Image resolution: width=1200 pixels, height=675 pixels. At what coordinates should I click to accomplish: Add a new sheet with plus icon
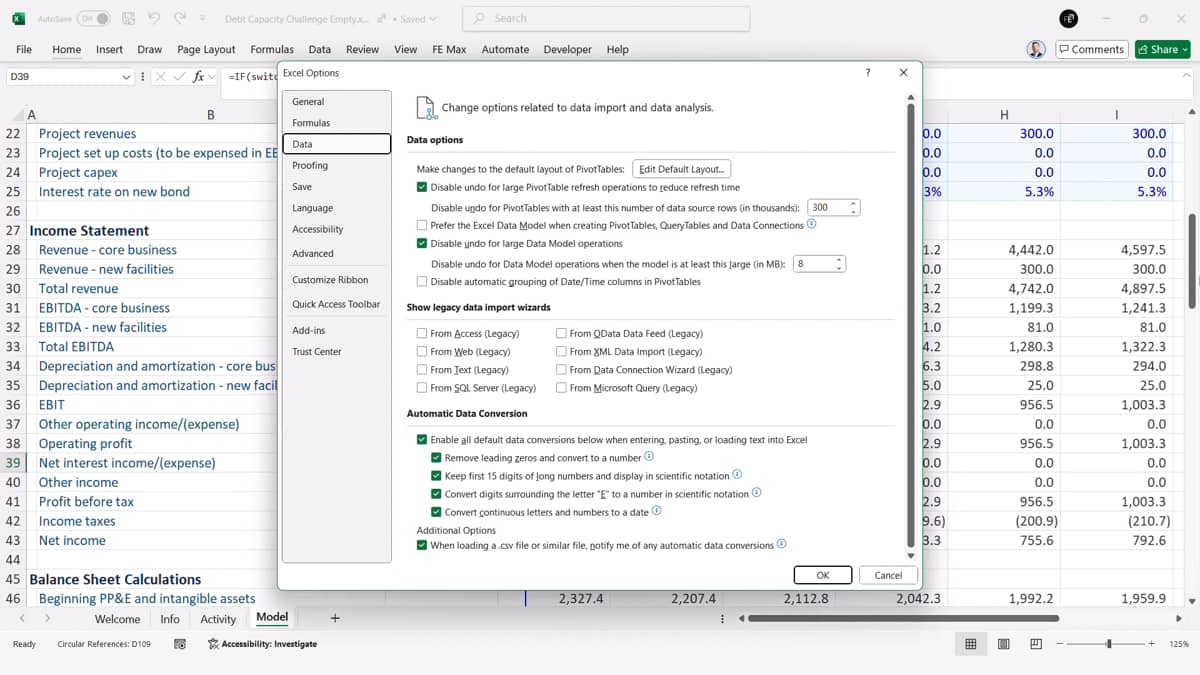(335, 618)
